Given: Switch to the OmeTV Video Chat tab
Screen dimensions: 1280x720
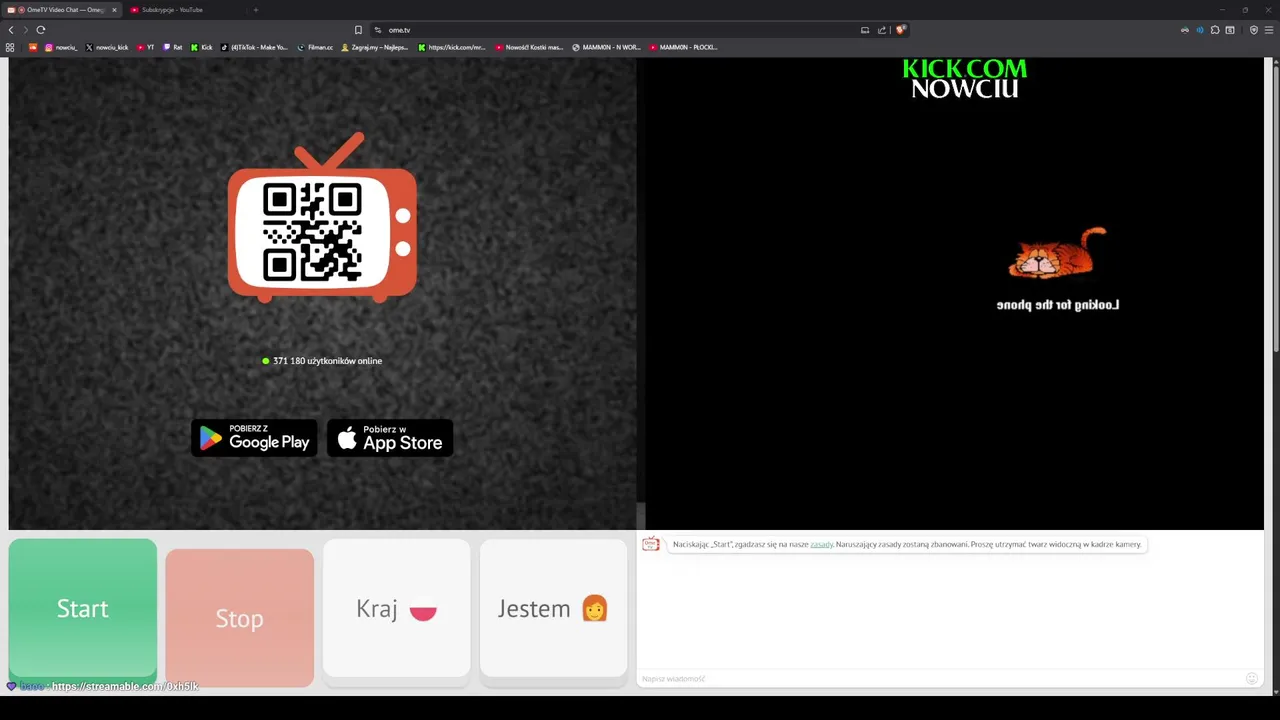Looking at the screenshot, I should click(62, 10).
